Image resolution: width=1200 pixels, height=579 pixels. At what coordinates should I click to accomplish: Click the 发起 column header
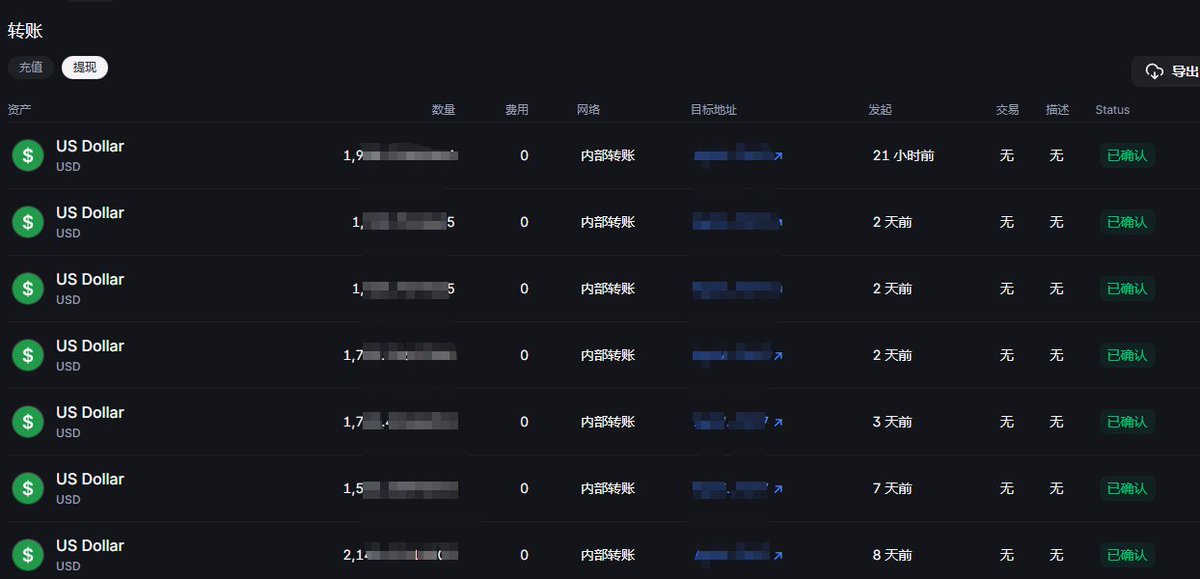click(x=880, y=109)
